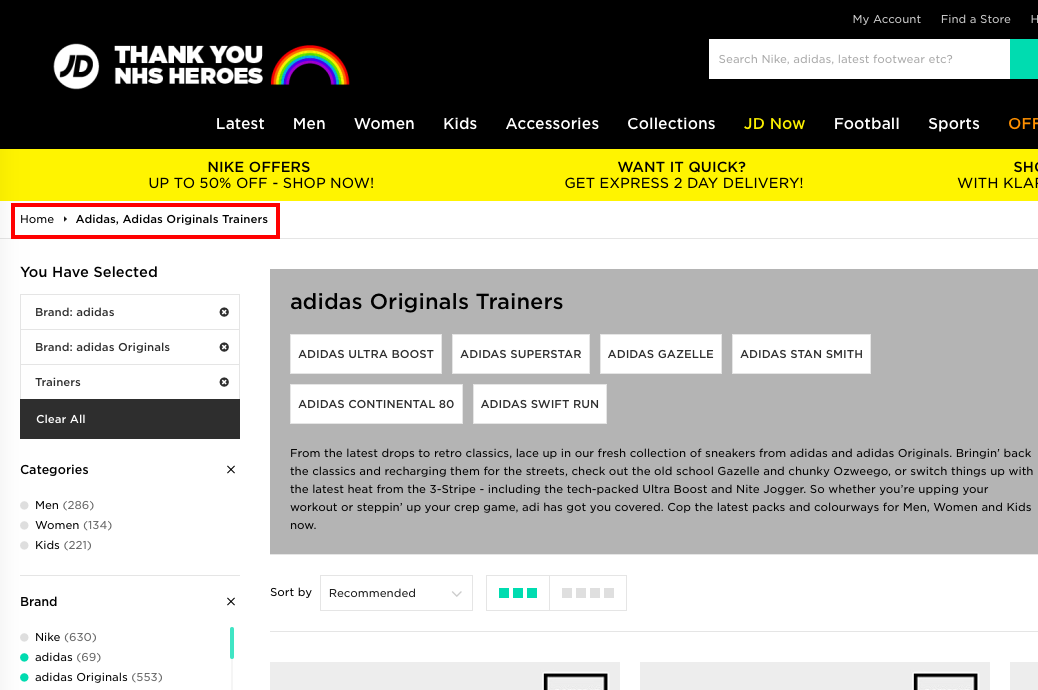Image resolution: width=1038 pixels, height=690 pixels.
Task: Click the search input field
Action: [x=859, y=59]
